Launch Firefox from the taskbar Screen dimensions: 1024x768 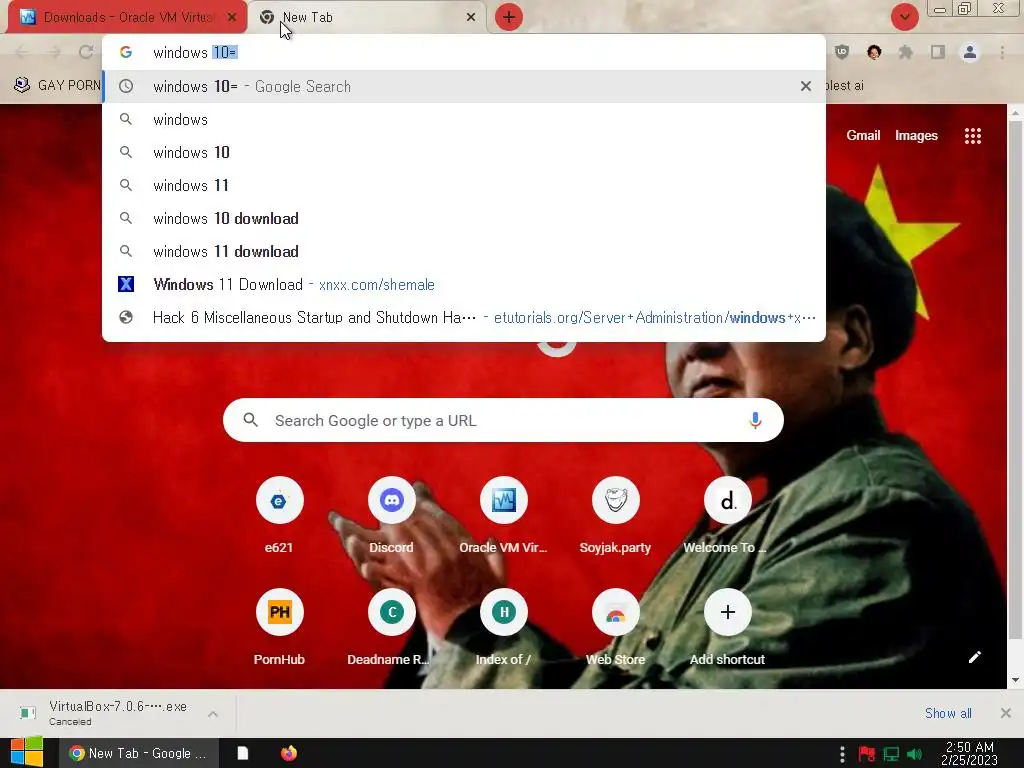pos(289,753)
